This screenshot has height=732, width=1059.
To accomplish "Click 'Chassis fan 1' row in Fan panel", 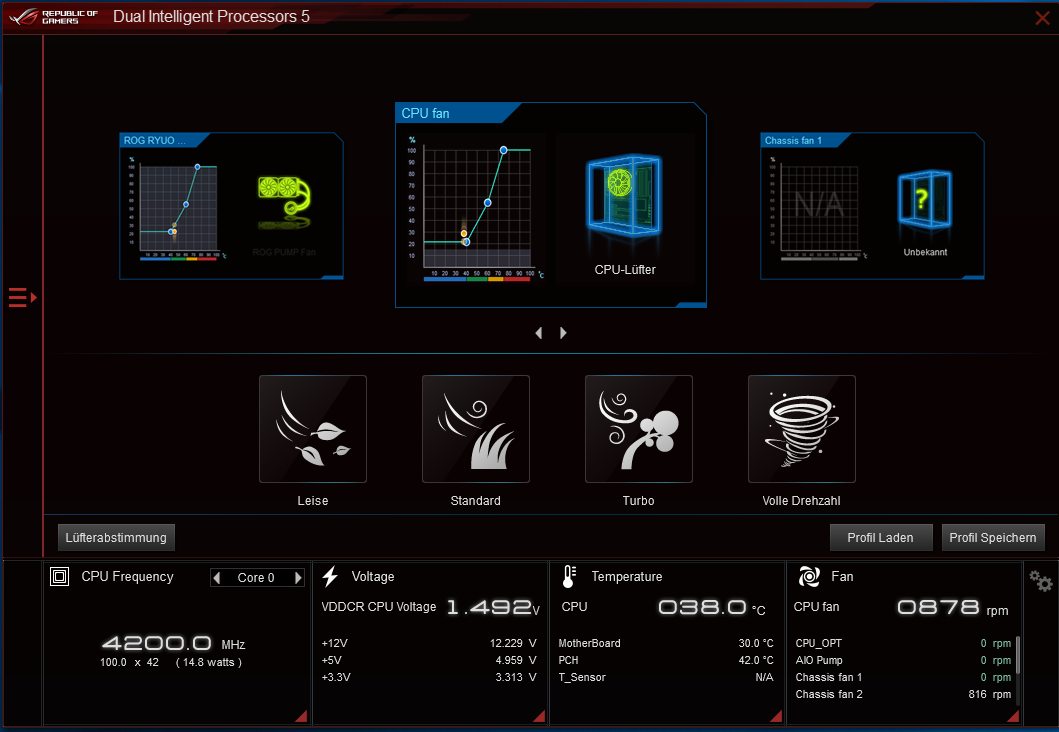I will click(x=903, y=677).
